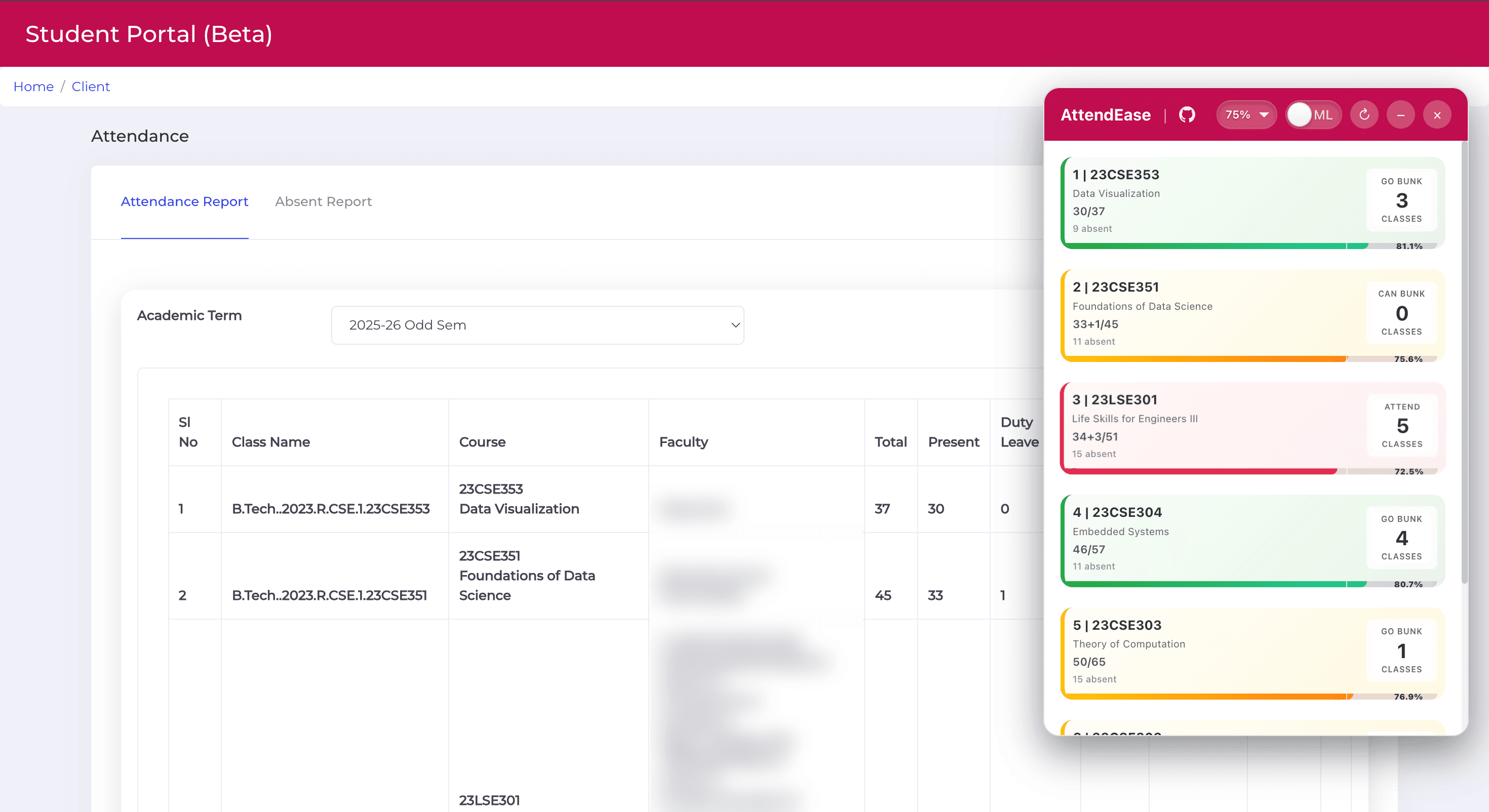The width and height of the screenshot is (1489, 812).
Task: Click the Present value 30
Action: click(936, 509)
